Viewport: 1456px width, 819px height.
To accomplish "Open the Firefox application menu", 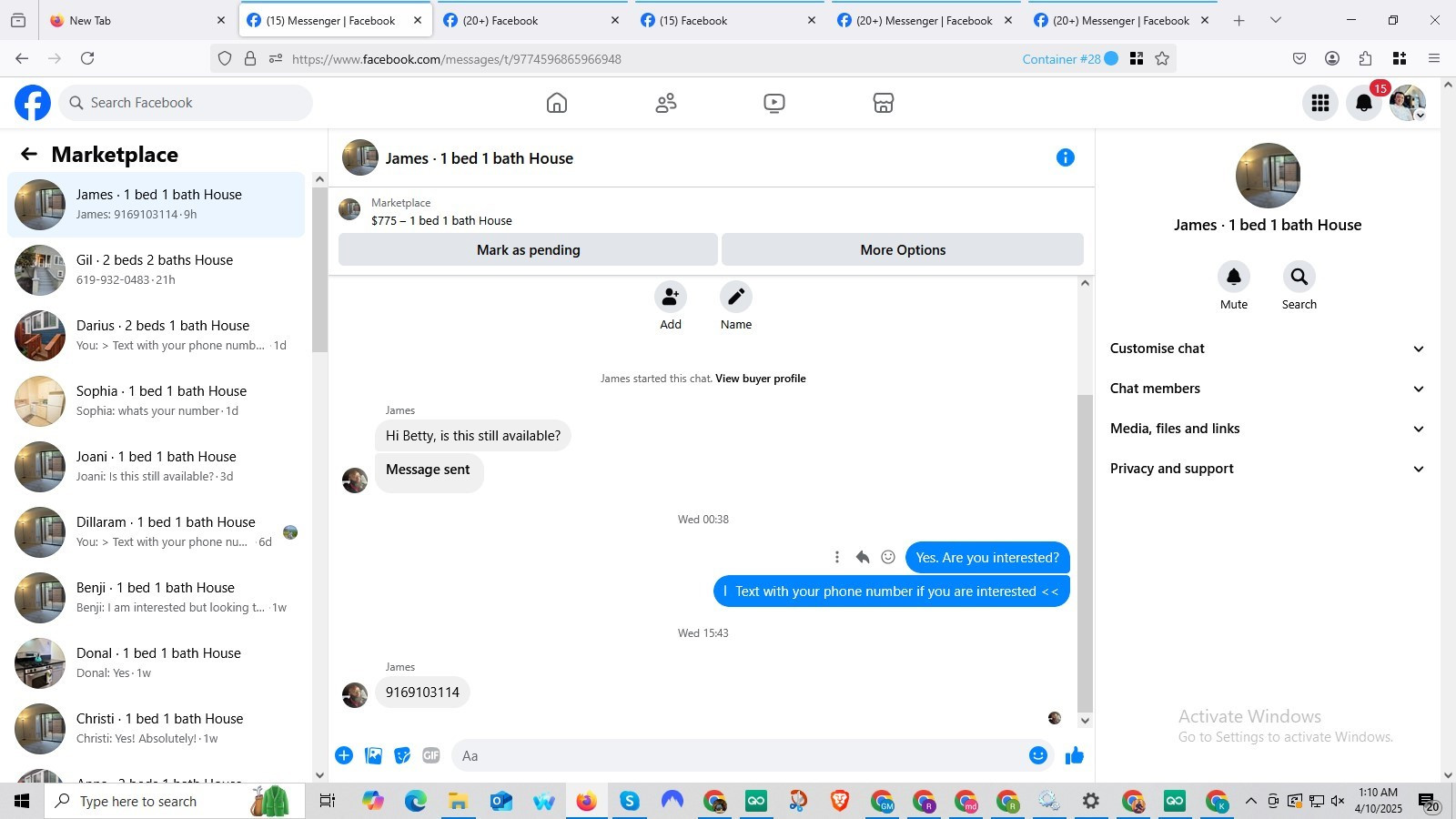I will coord(1434,59).
